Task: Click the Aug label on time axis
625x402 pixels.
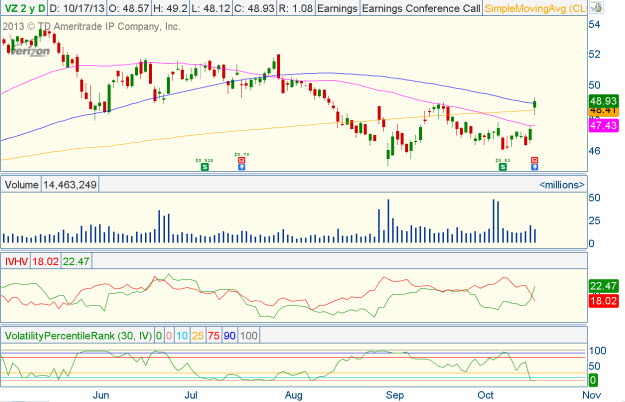Action: click(294, 394)
